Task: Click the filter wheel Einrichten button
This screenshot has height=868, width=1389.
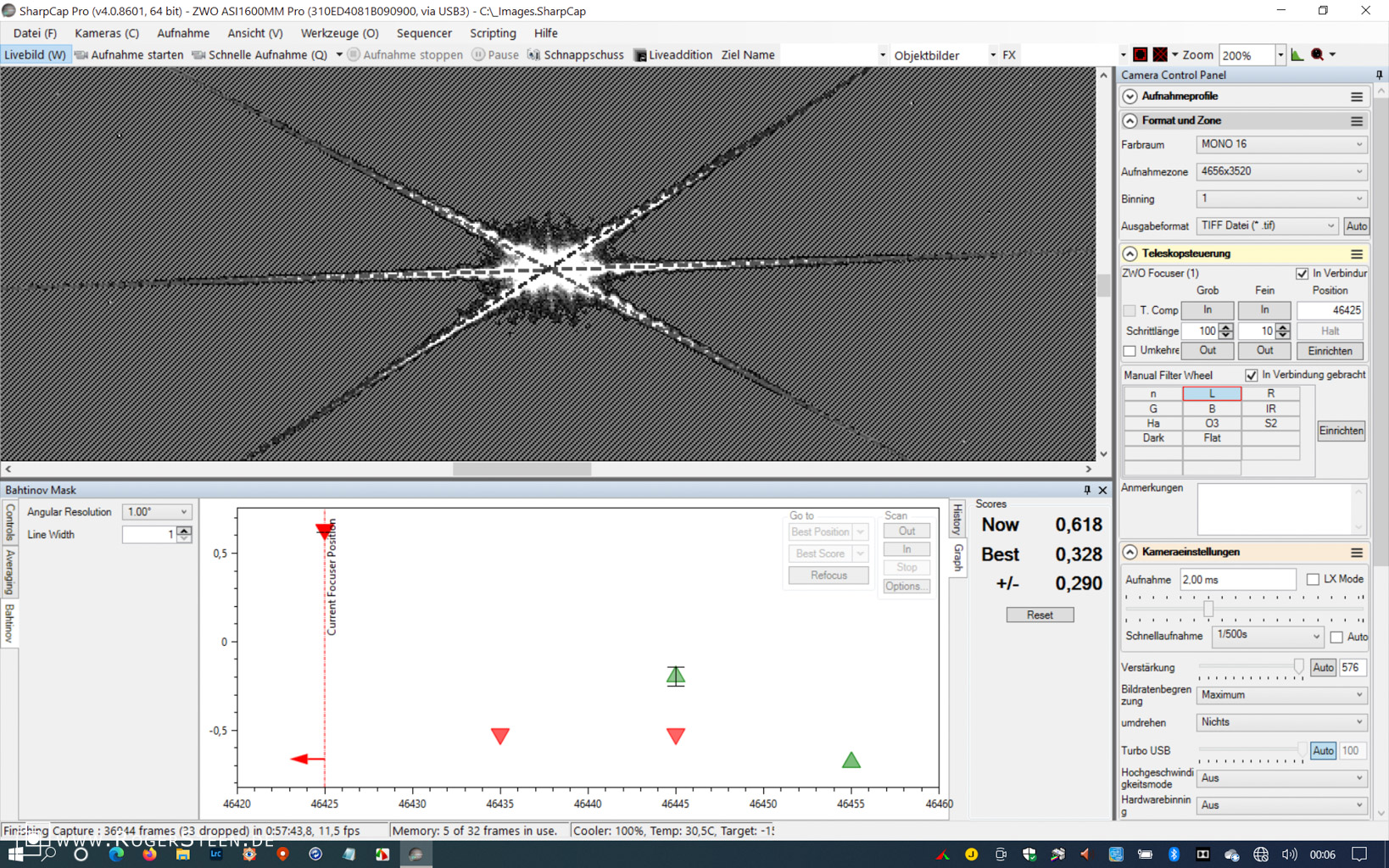Action: tap(1341, 431)
